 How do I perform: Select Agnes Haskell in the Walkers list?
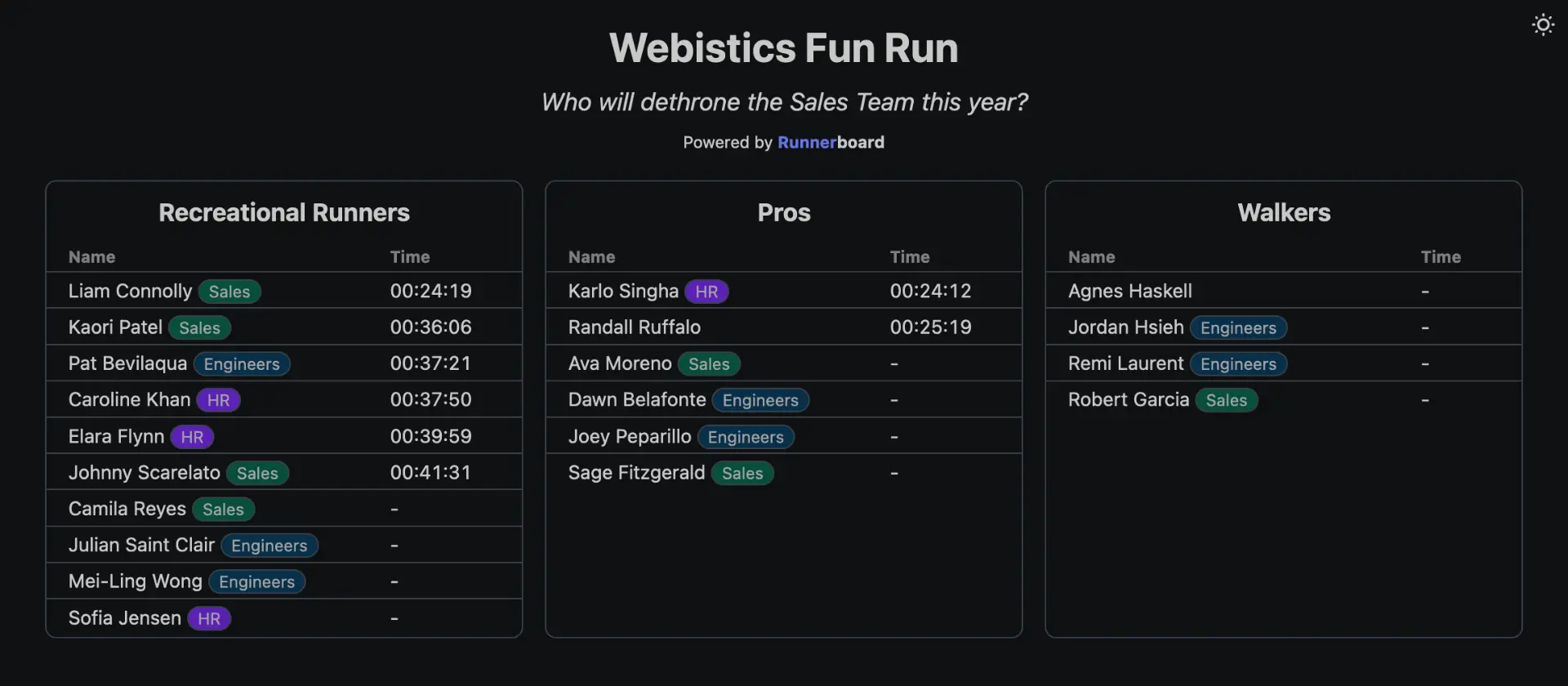[x=1129, y=292]
